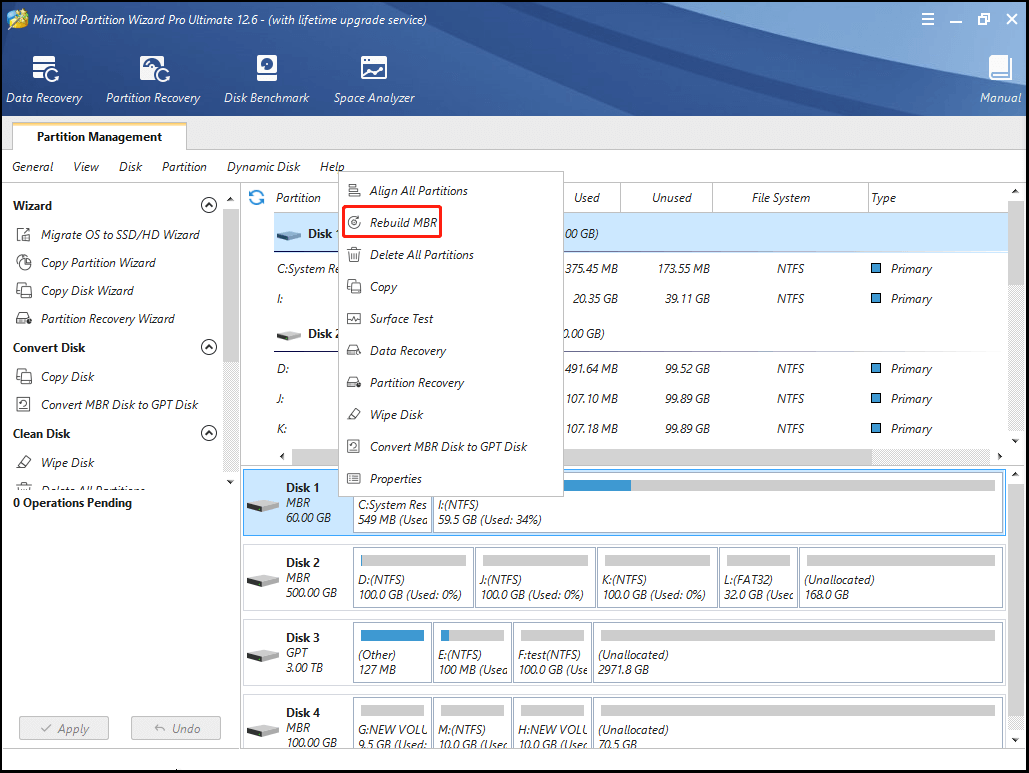Launch Partition Recovery from the top toolbar
Image resolution: width=1029 pixels, height=773 pixels.
coord(153,79)
